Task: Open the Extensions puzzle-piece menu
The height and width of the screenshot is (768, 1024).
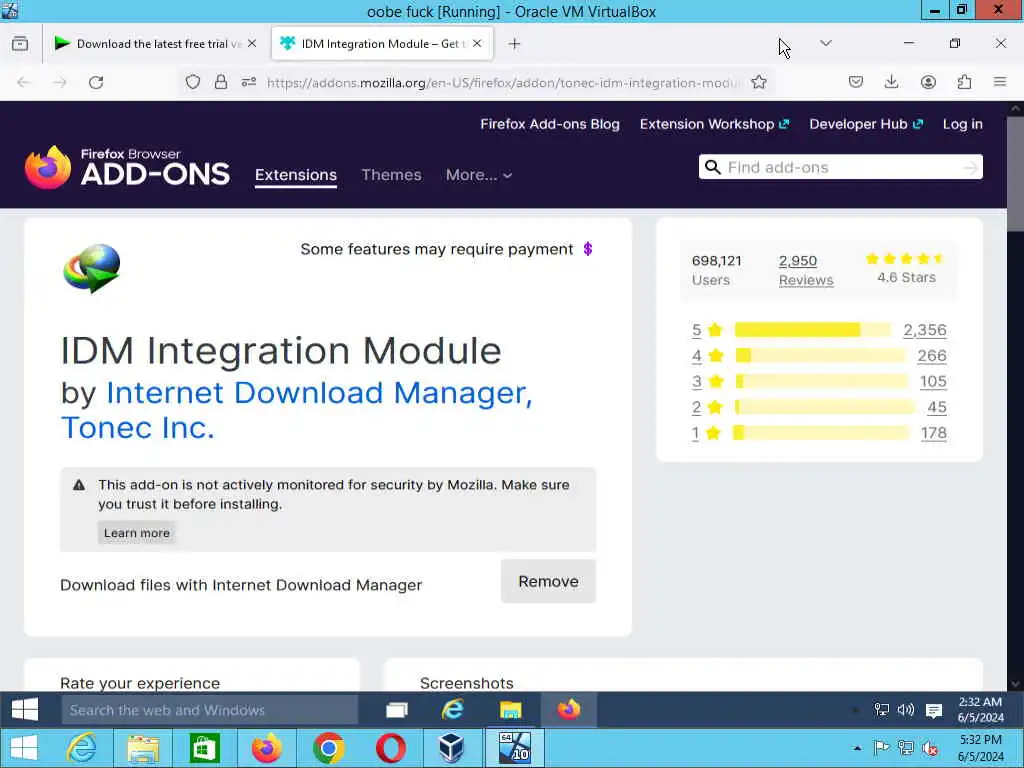Action: (x=964, y=82)
